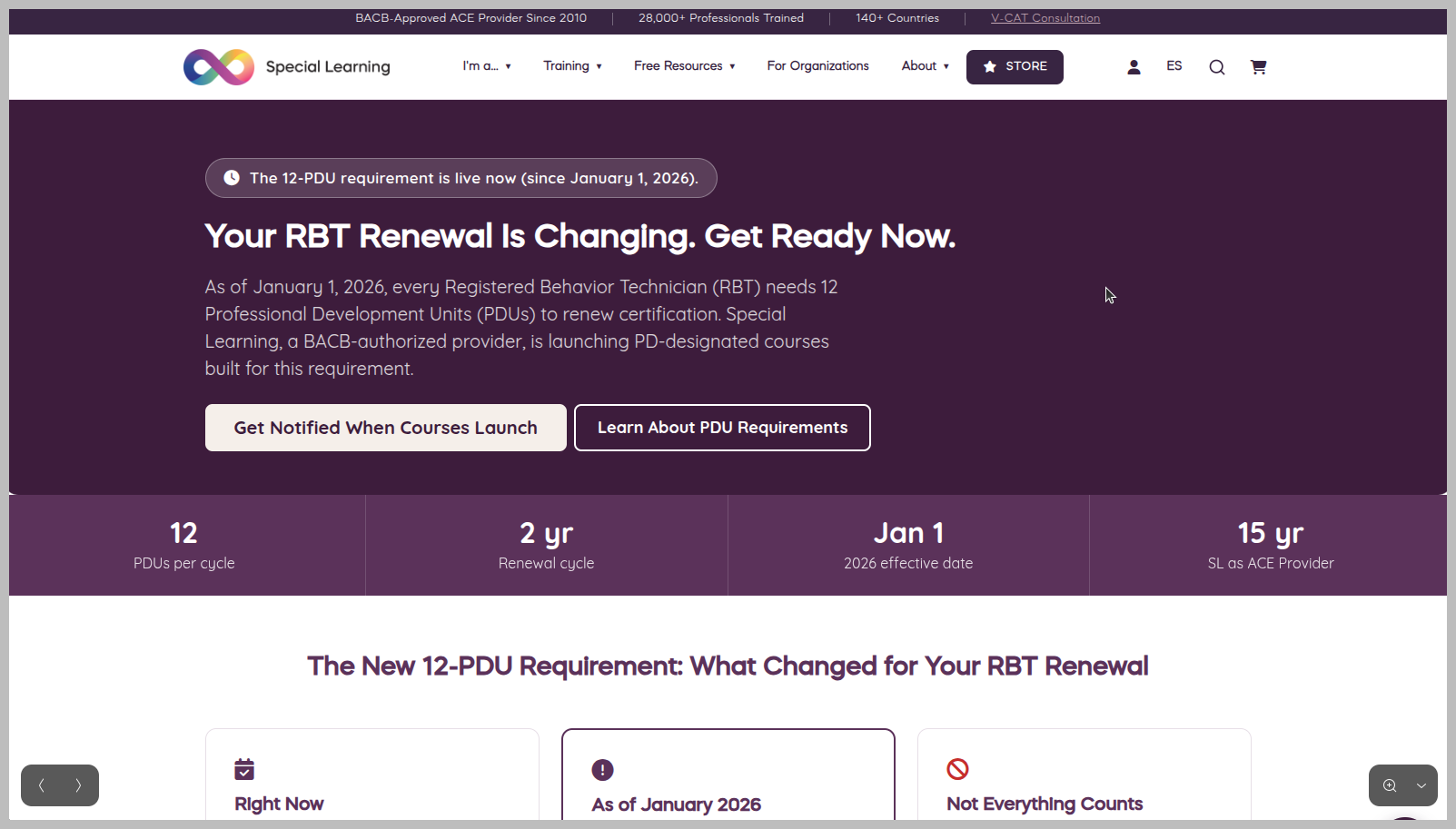
Task: Open the user account icon
Action: [x=1134, y=67]
